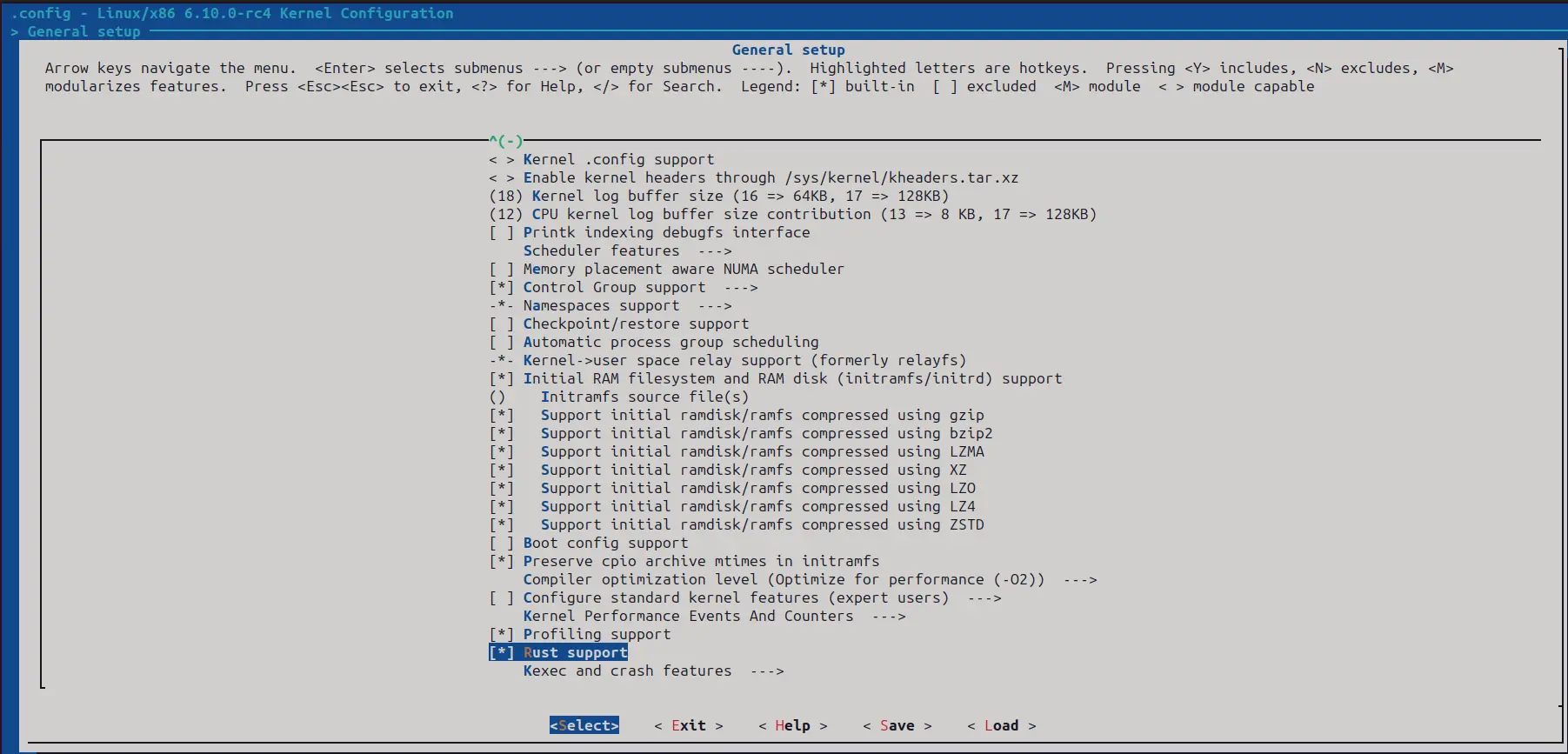Toggle ramdisk compressed using ZSTD
The height and width of the screenshot is (754, 1568).
coord(737,524)
